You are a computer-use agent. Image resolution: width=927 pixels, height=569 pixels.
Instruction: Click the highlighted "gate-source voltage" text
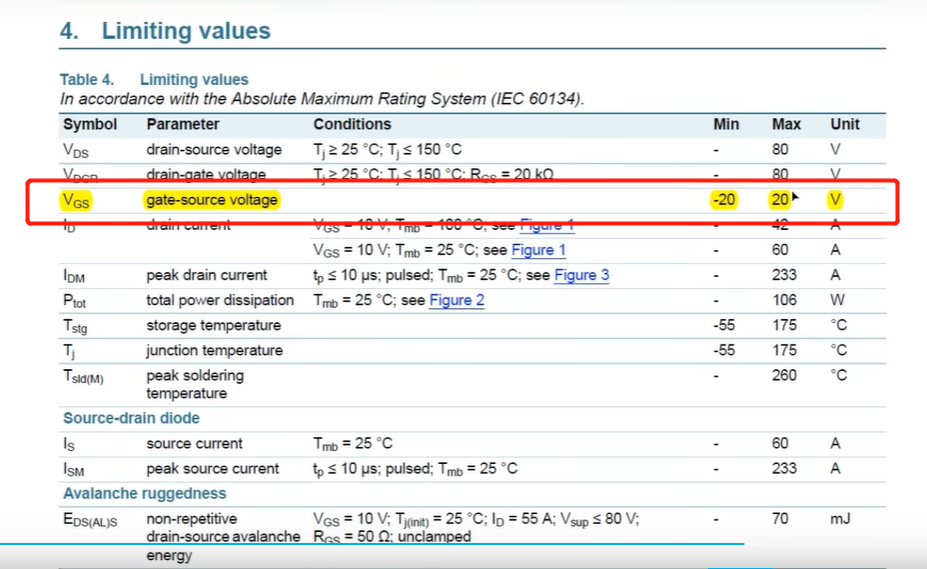[212, 200]
